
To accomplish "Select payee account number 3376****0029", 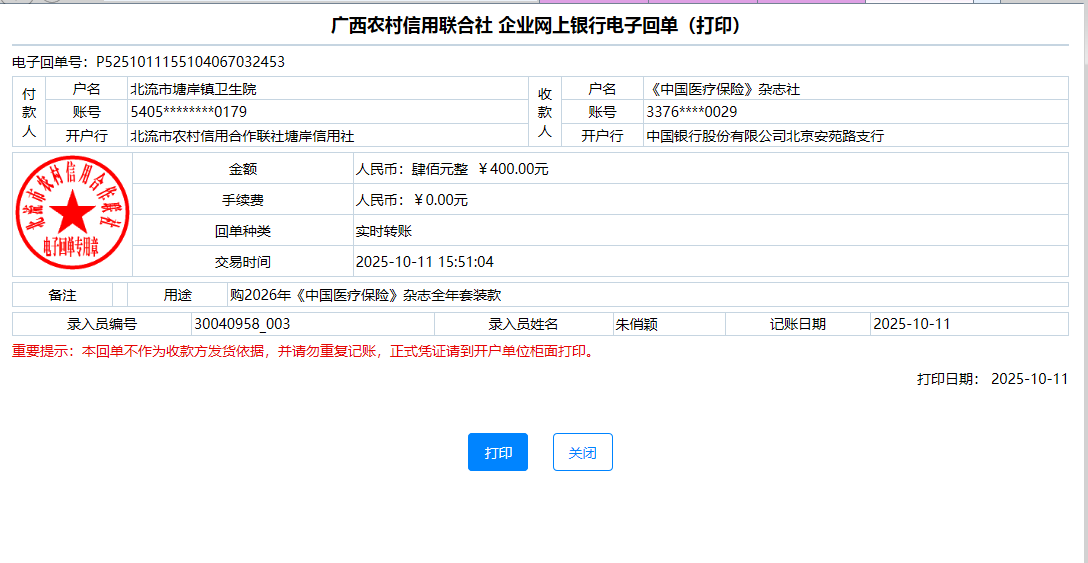I will (691, 112).
